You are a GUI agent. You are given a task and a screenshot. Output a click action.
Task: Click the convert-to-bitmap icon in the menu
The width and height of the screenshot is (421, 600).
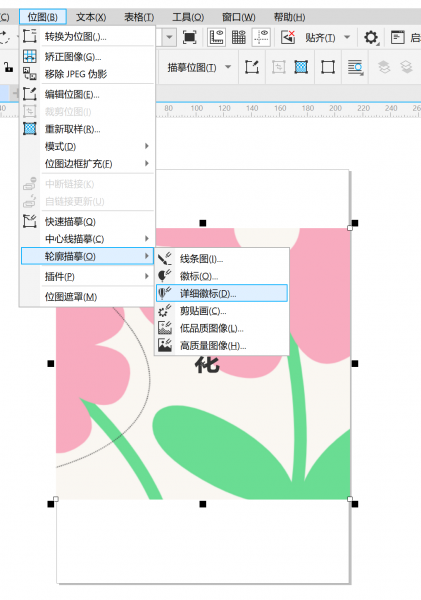click(x=29, y=36)
